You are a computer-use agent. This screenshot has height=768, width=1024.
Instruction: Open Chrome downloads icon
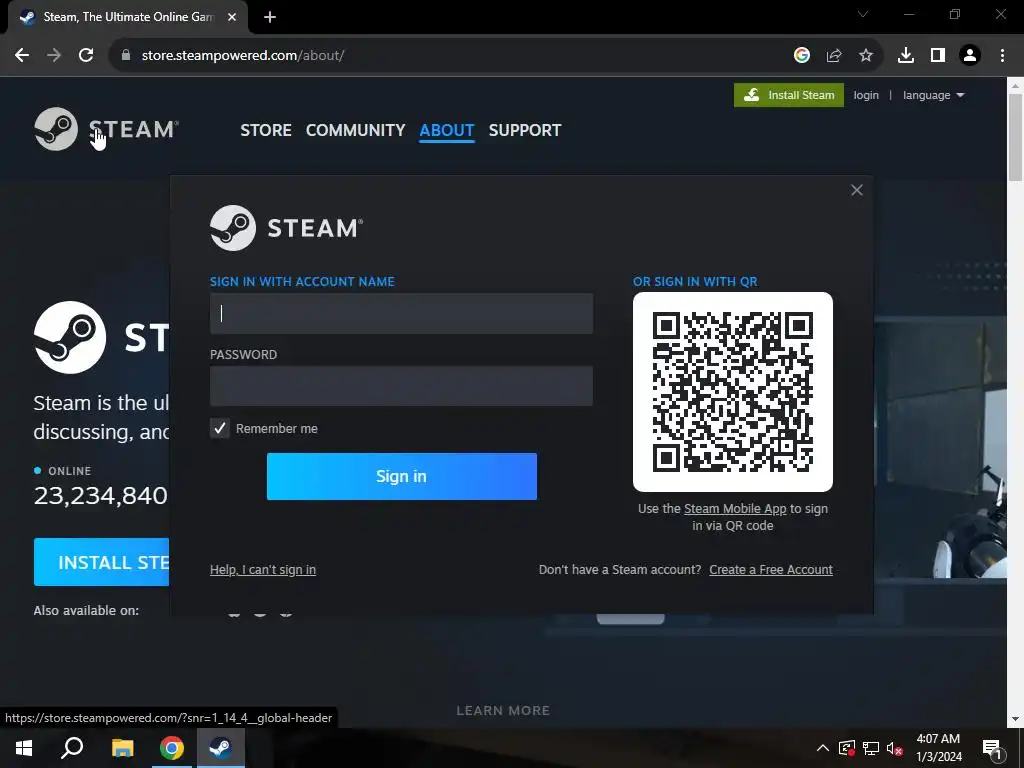point(906,56)
